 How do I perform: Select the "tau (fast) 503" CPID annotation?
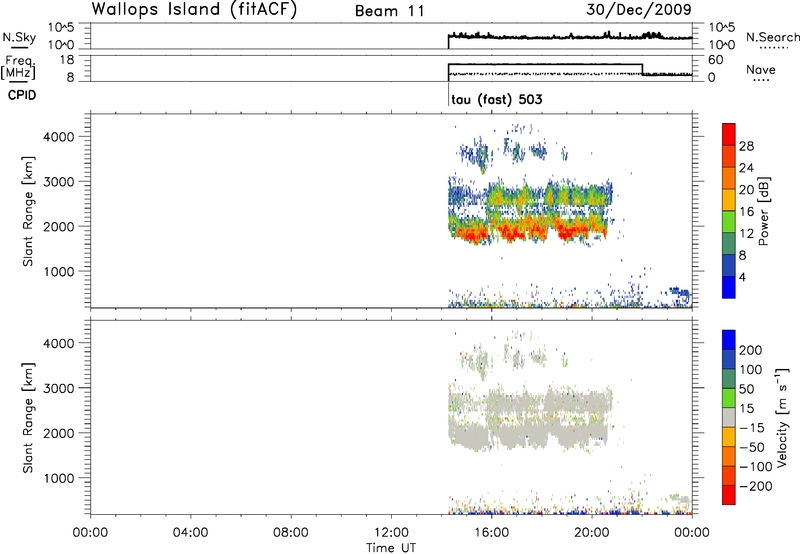coord(496,99)
